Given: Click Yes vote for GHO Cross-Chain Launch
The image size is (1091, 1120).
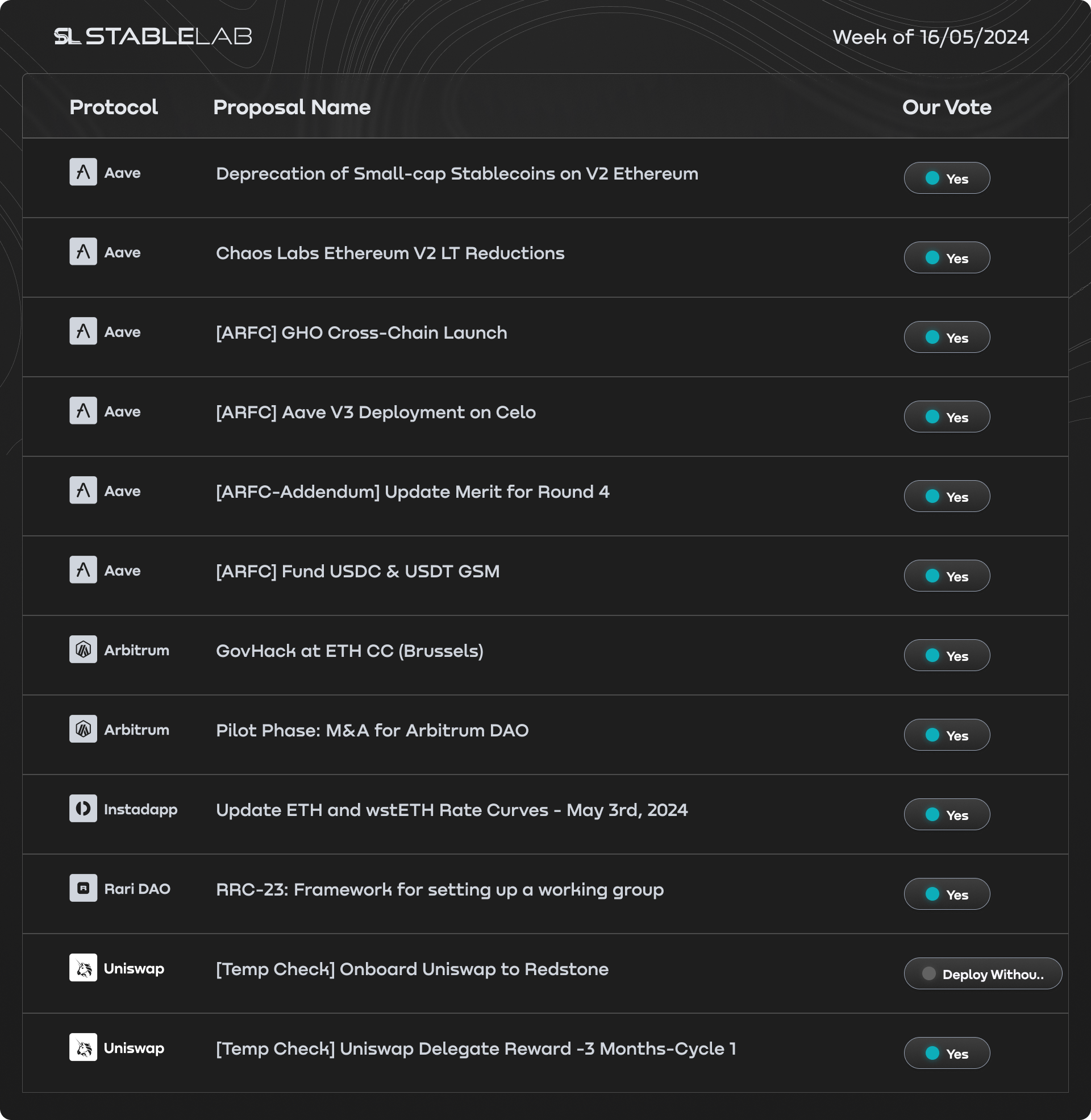Looking at the screenshot, I should (x=947, y=338).
